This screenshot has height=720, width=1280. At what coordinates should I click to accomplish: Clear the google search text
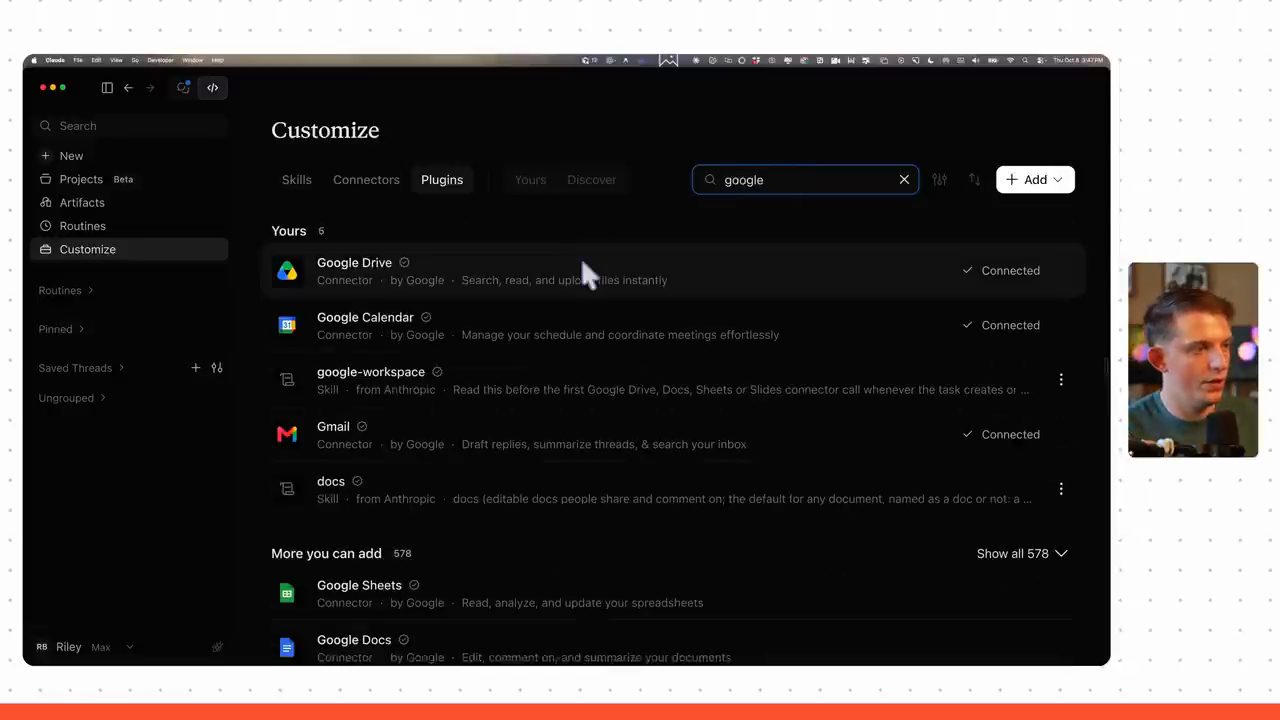click(x=904, y=180)
